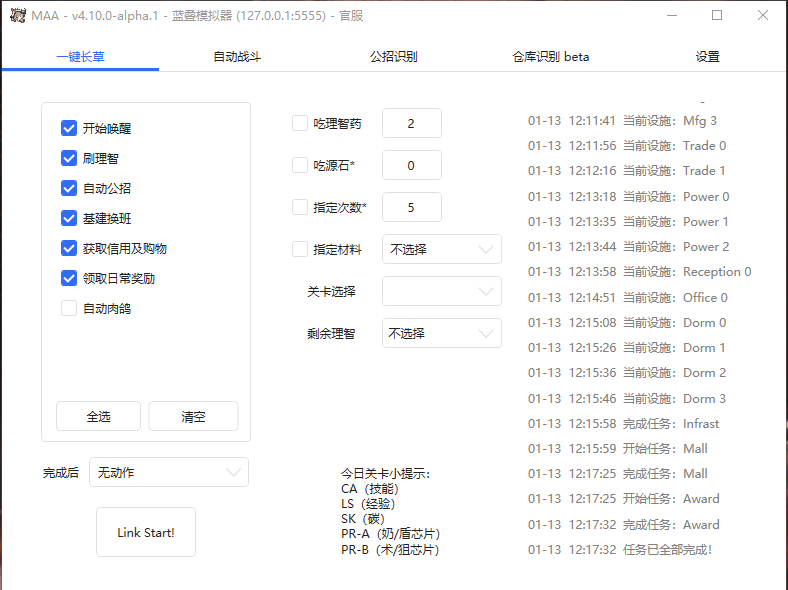Check the 指定次数* checkbox

(300, 207)
